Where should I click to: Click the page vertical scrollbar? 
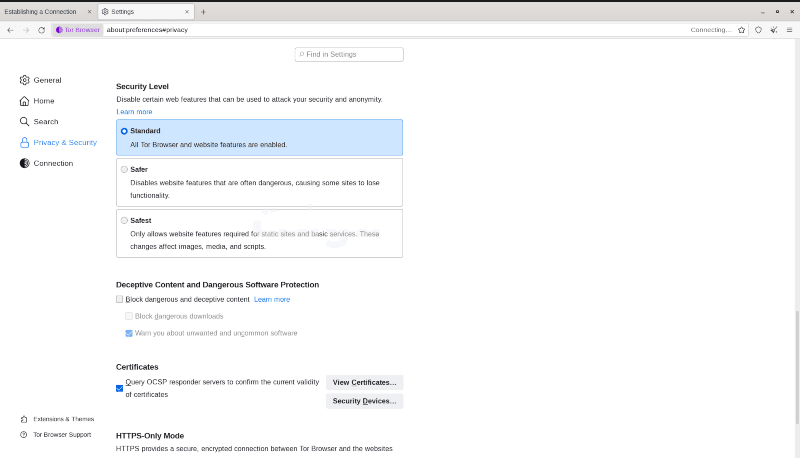tap(797, 367)
